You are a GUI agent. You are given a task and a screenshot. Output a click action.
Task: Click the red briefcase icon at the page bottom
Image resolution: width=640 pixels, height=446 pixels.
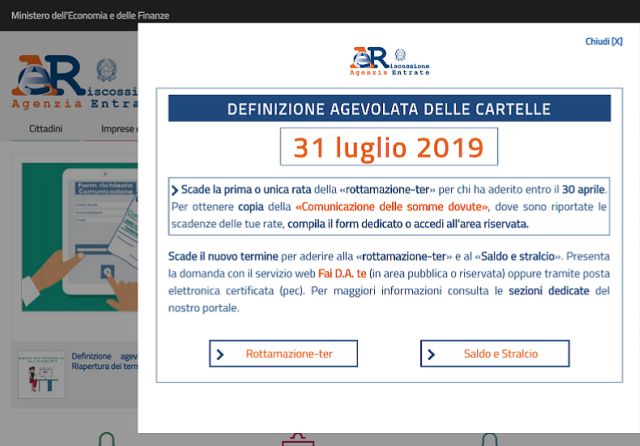(x=298, y=440)
